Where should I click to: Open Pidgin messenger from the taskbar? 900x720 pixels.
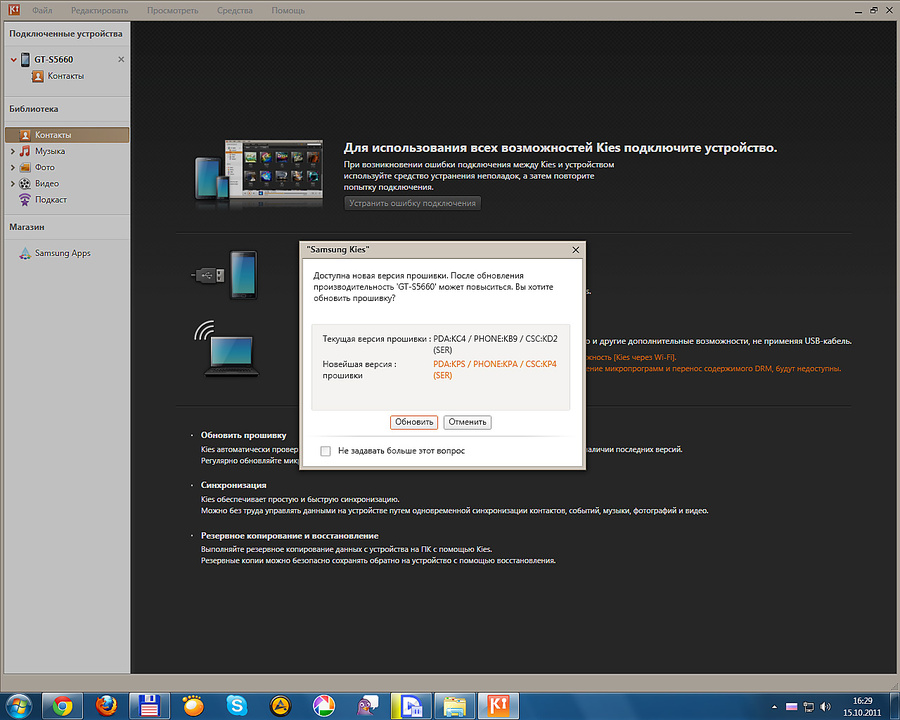(x=367, y=706)
